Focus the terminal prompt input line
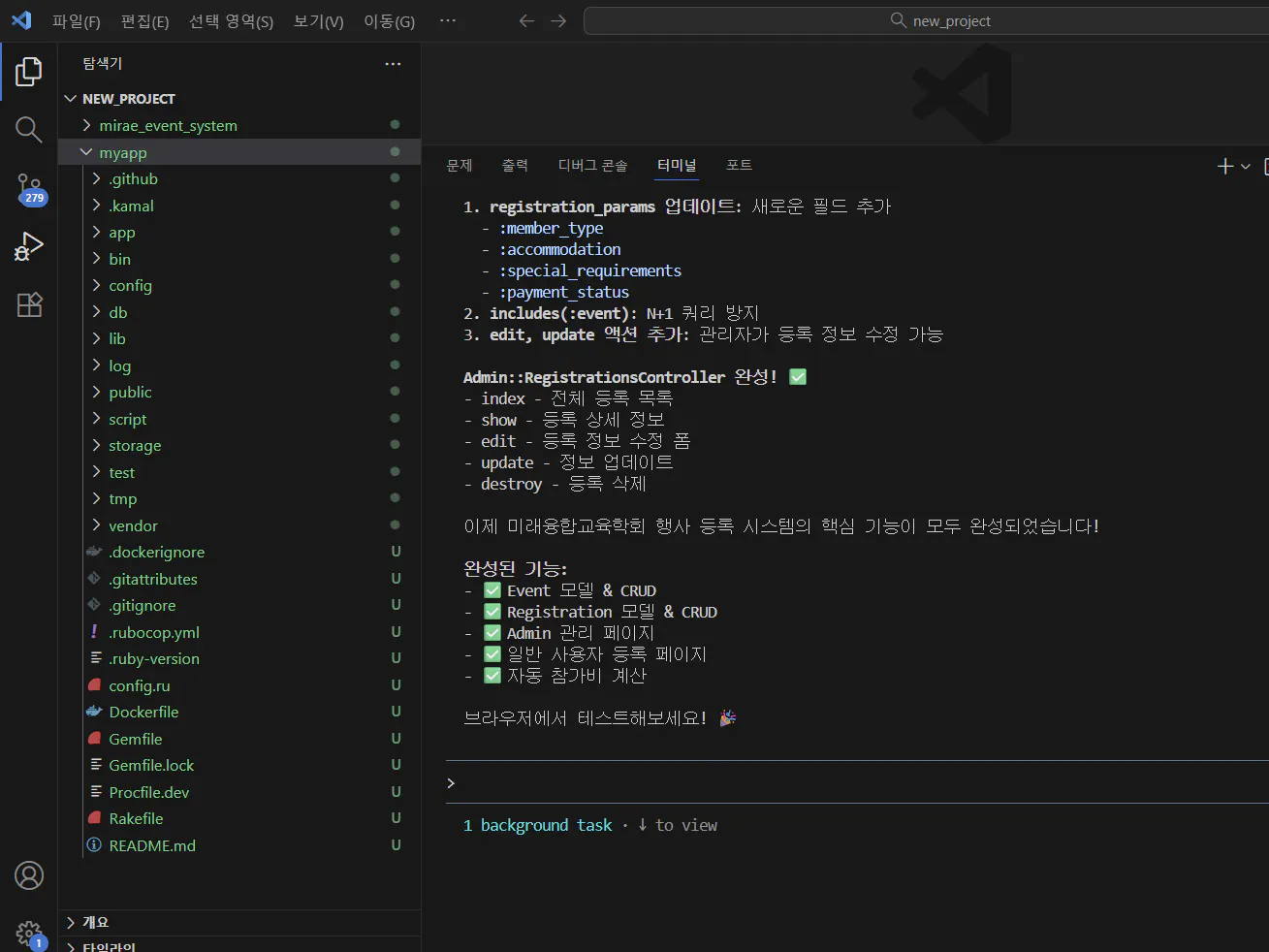The width and height of the screenshot is (1269, 952). 857,783
